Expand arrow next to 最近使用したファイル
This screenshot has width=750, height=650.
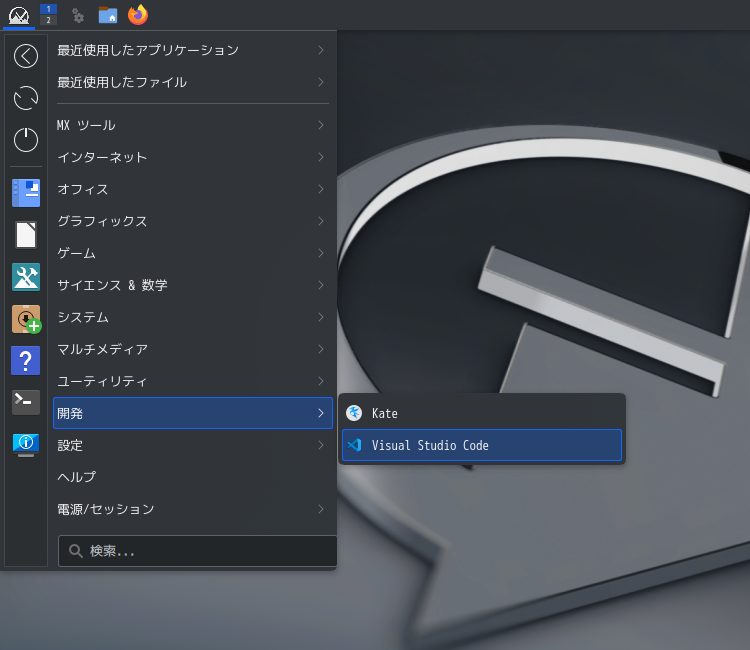[x=321, y=82]
